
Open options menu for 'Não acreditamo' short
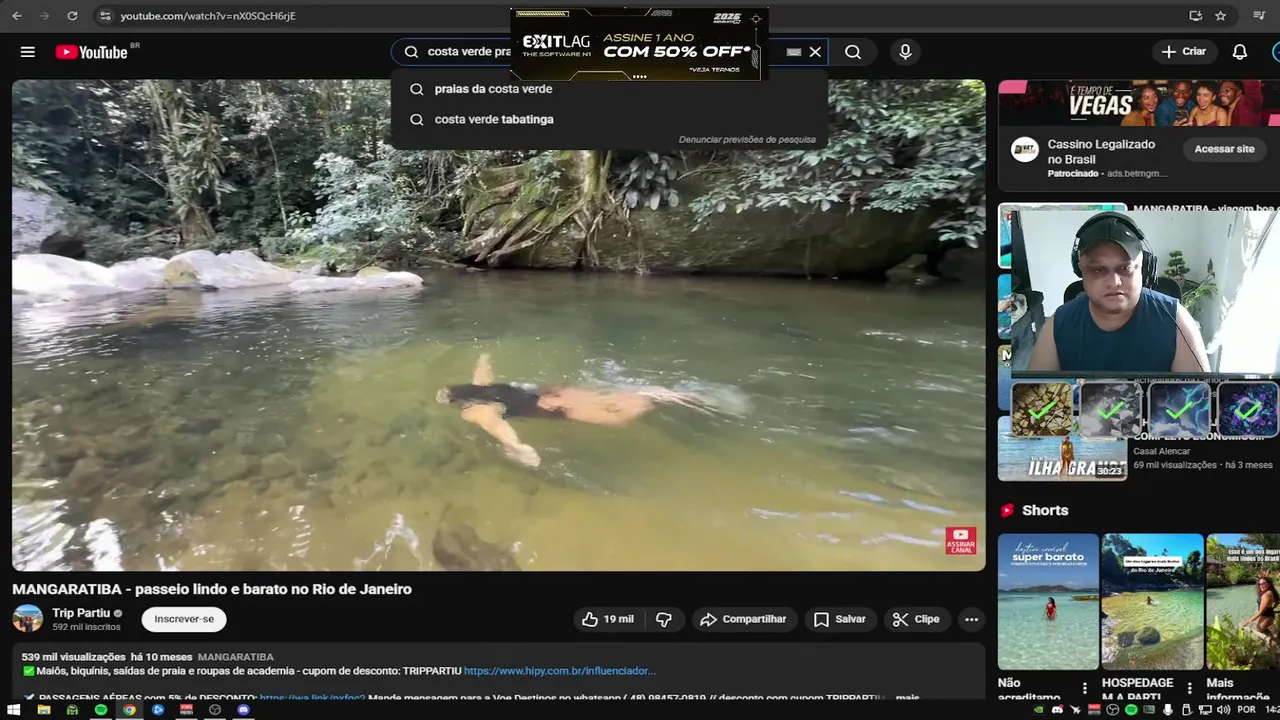(1085, 688)
